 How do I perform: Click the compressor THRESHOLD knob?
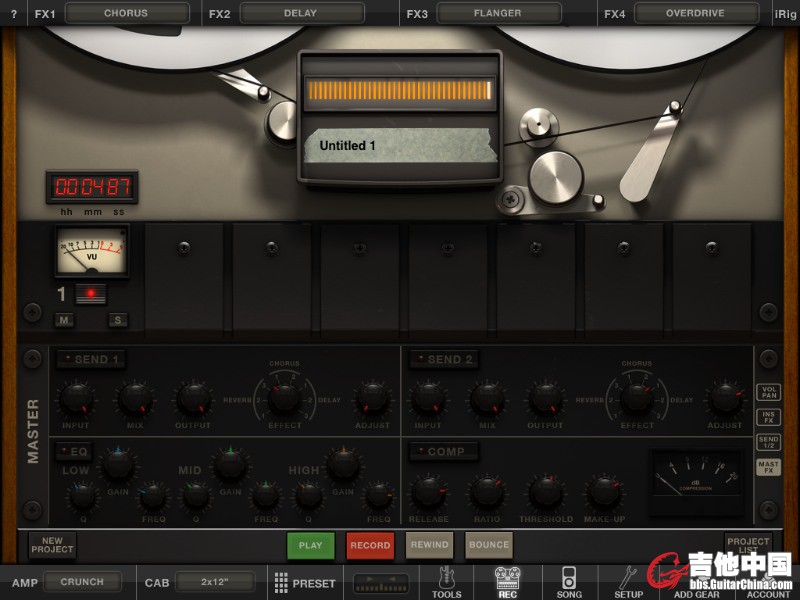coord(545,493)
